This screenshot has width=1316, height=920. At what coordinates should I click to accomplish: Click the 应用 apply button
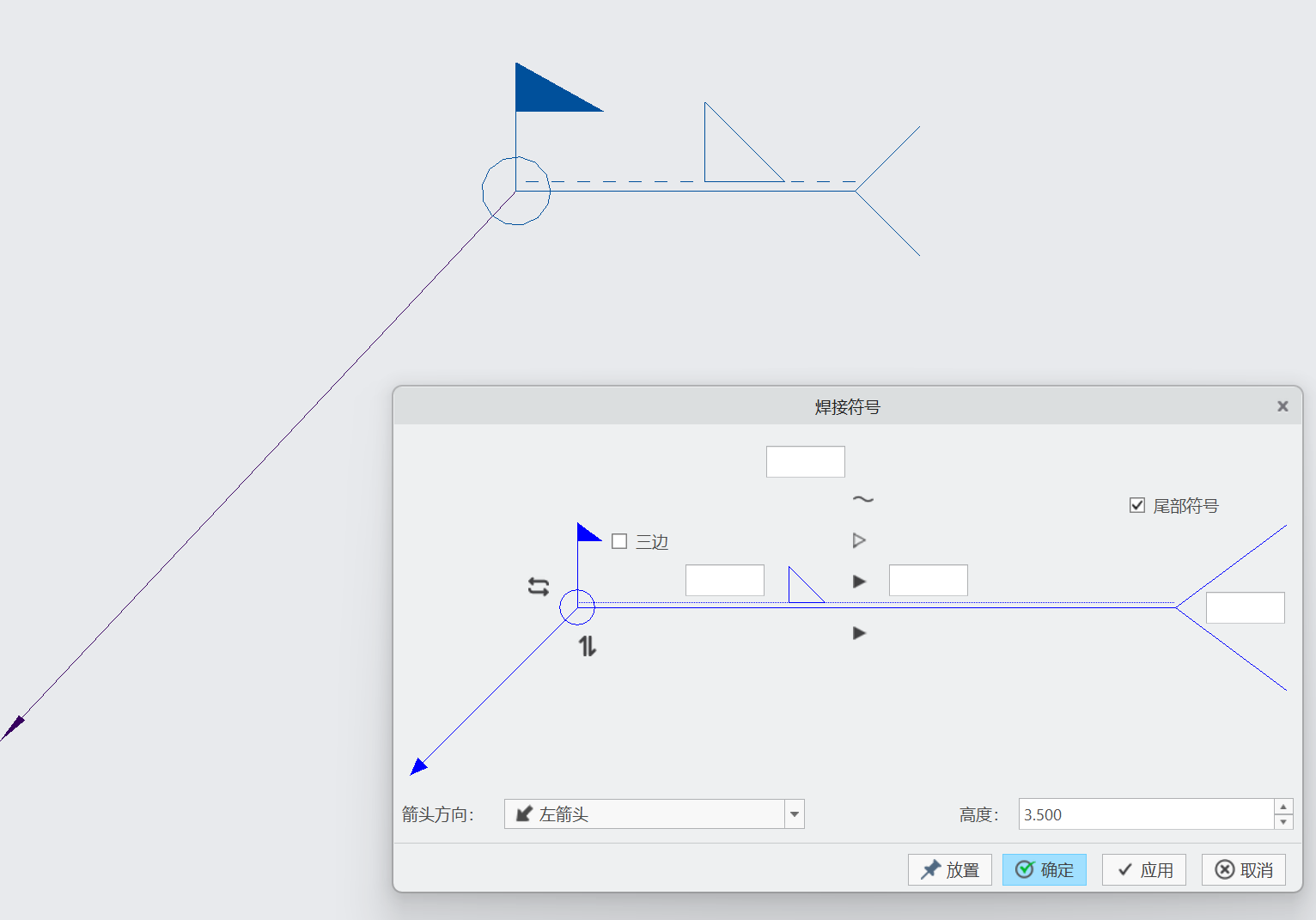1144,870
